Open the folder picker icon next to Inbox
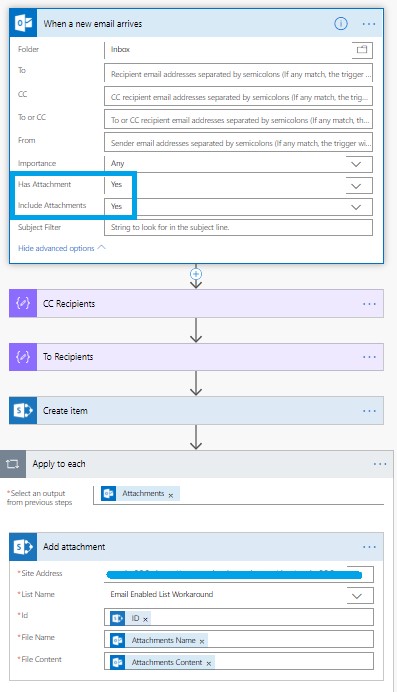The height and width of the screenshot is (692, 397). tap(362, 49)
